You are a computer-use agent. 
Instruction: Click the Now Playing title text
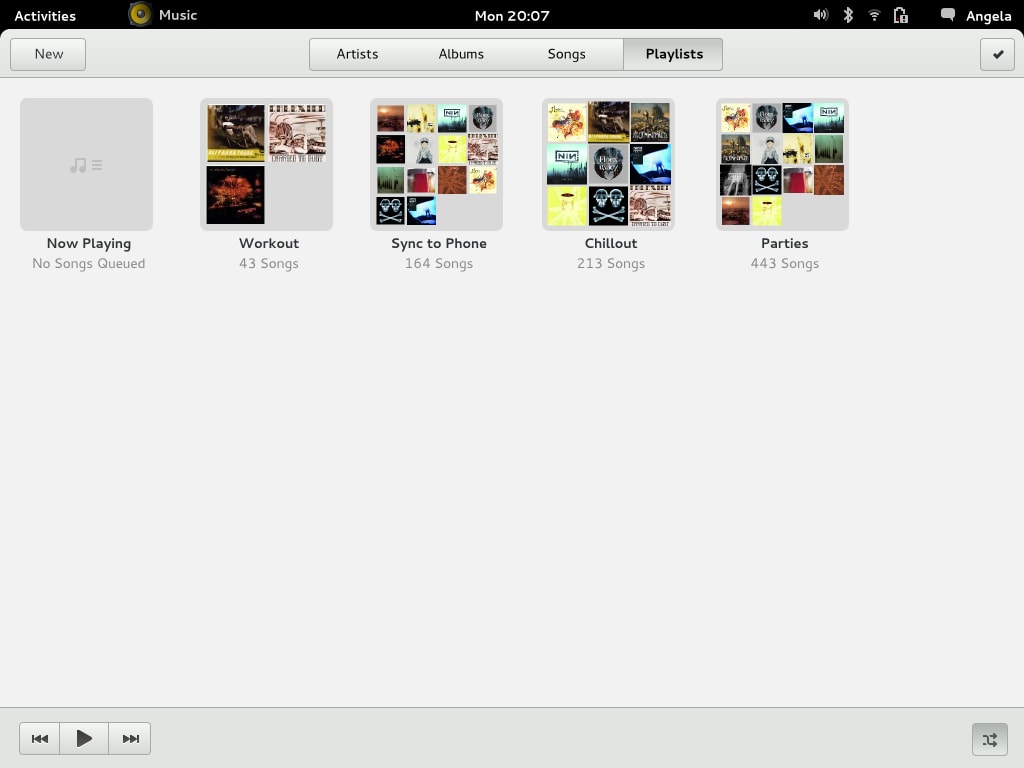point(89,244)
